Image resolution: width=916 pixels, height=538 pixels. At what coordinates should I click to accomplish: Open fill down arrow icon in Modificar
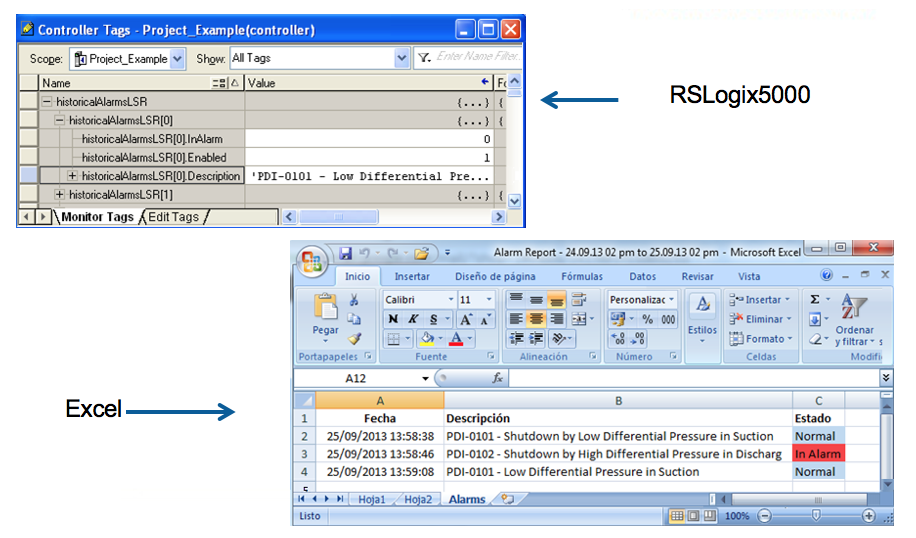point(815,319)
